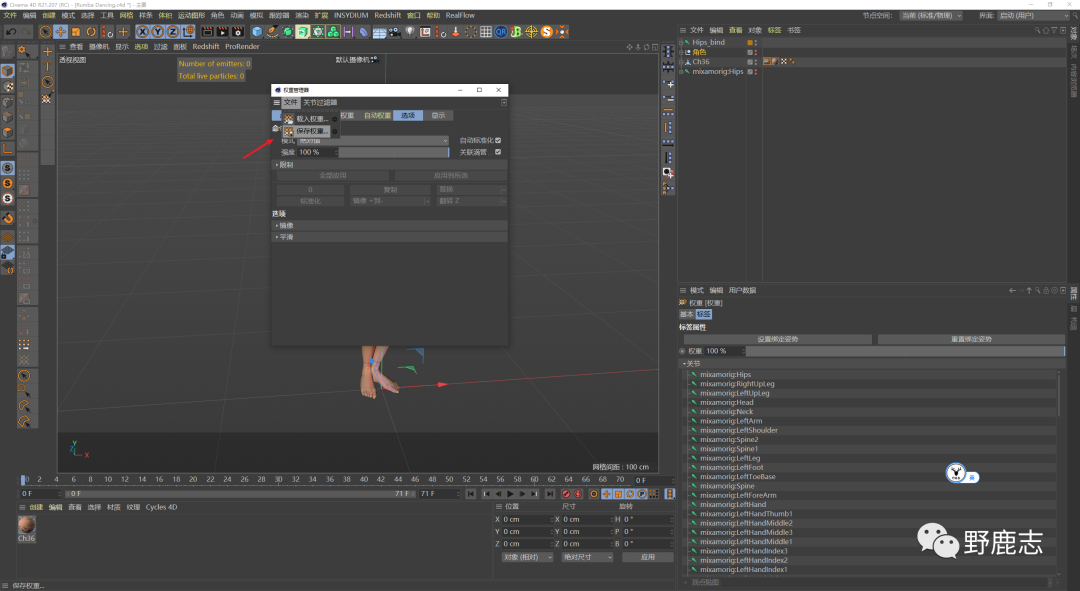The width and height of the screenshot is (1080, 591).
Task: Open the Redshift menu in main menu bar
Action: pos(386,16)
